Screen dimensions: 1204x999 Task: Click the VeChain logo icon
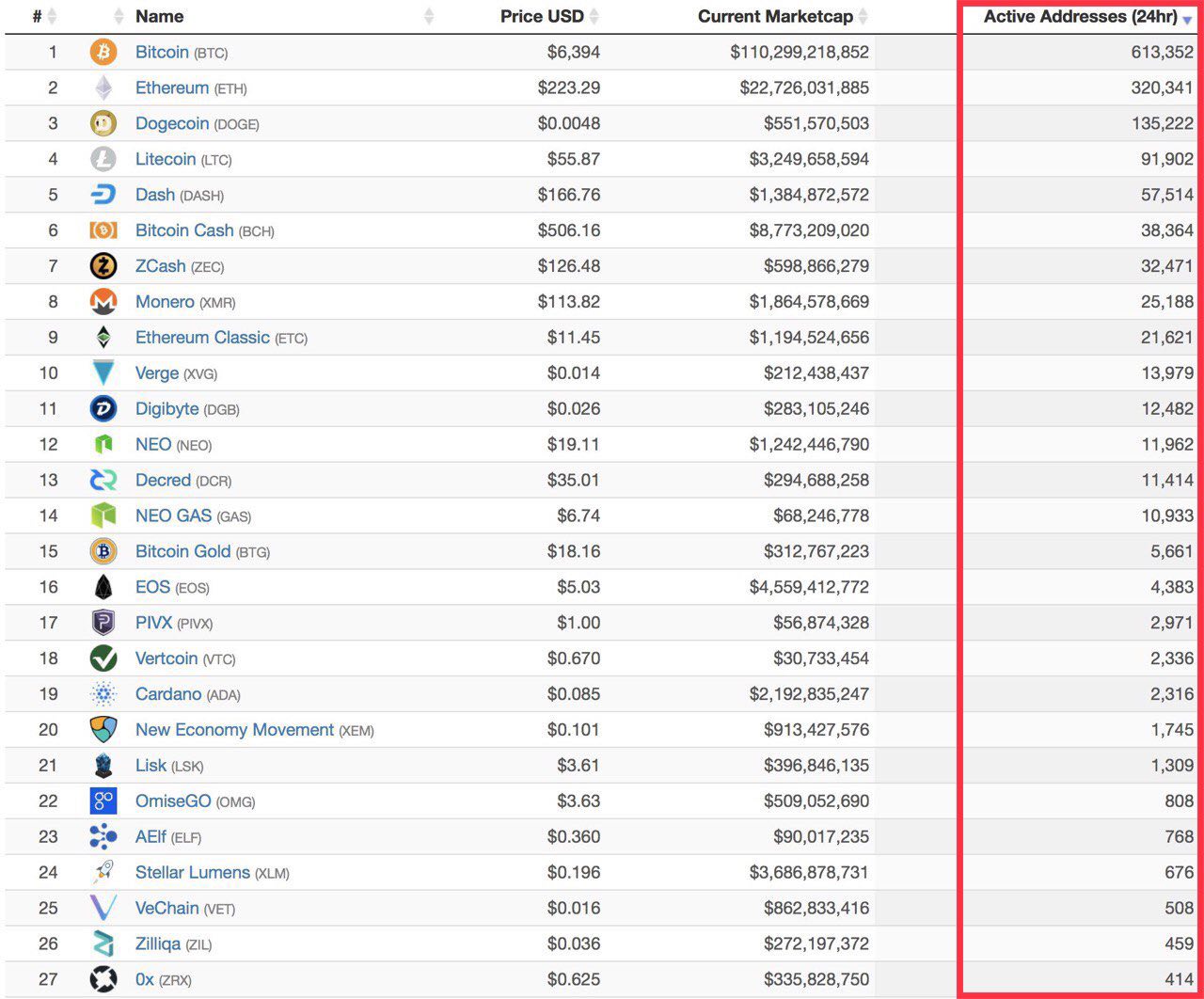(103, 909)
